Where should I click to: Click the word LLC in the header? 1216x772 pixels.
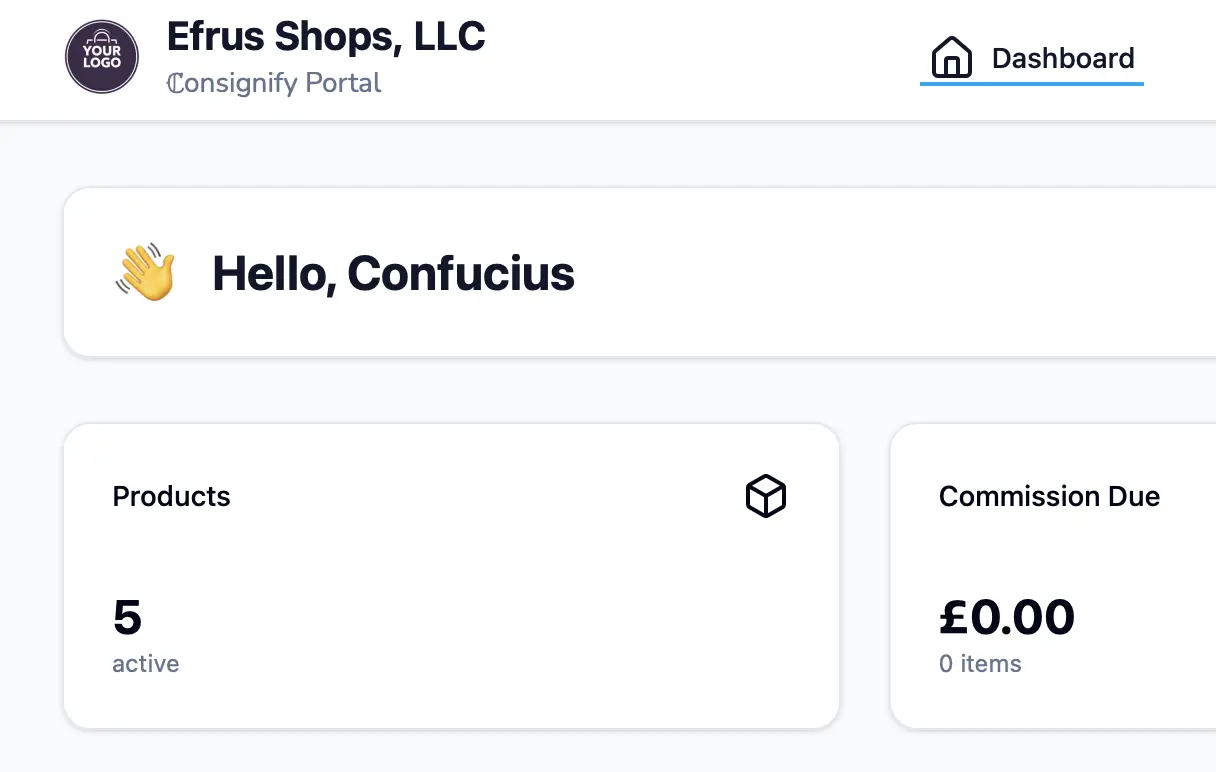tap(449, 37)
